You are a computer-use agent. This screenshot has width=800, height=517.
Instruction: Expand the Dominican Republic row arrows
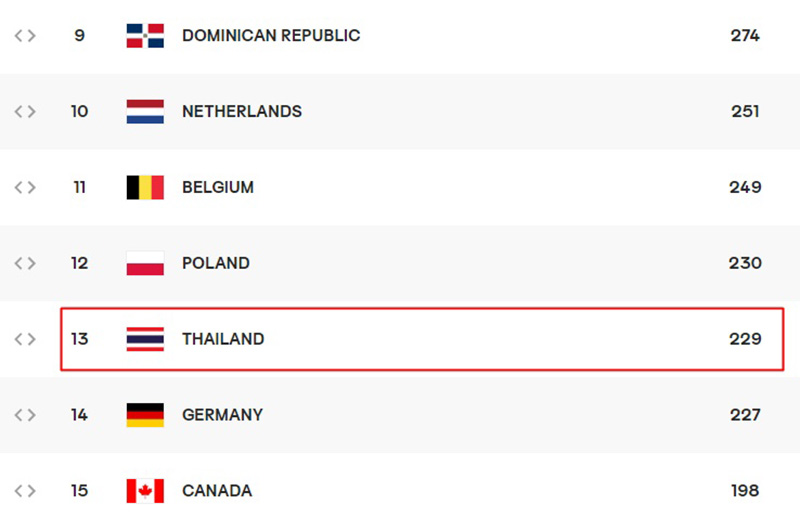point(25,36)
